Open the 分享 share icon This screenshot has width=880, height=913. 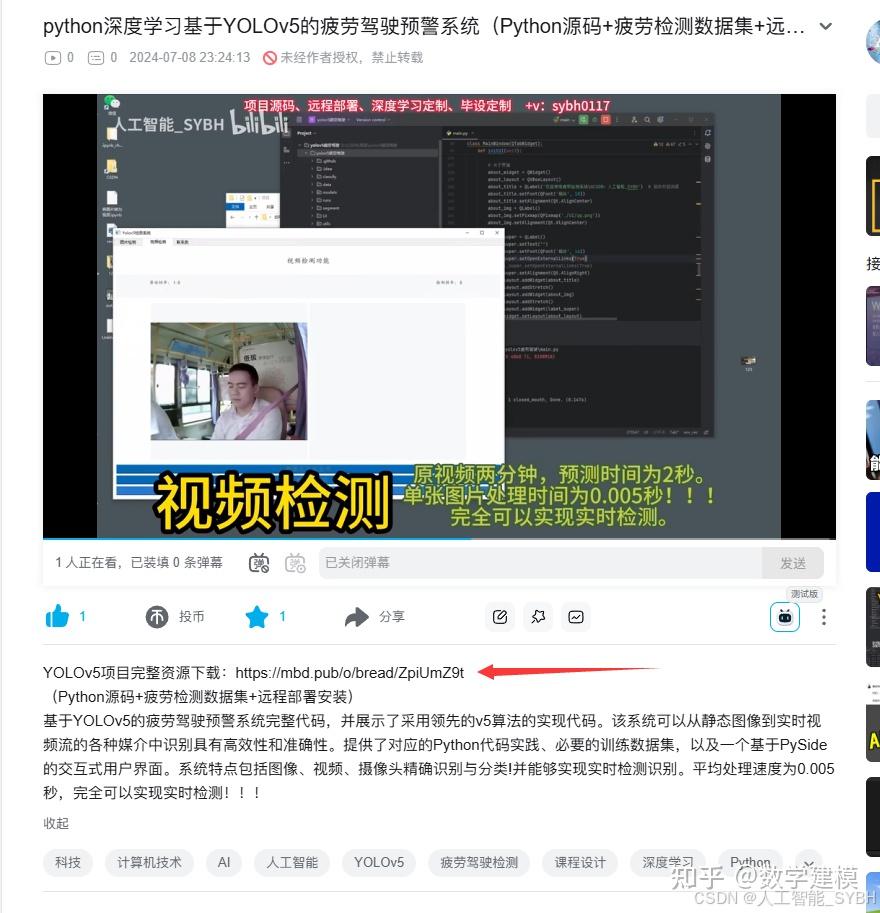(358, 617)
